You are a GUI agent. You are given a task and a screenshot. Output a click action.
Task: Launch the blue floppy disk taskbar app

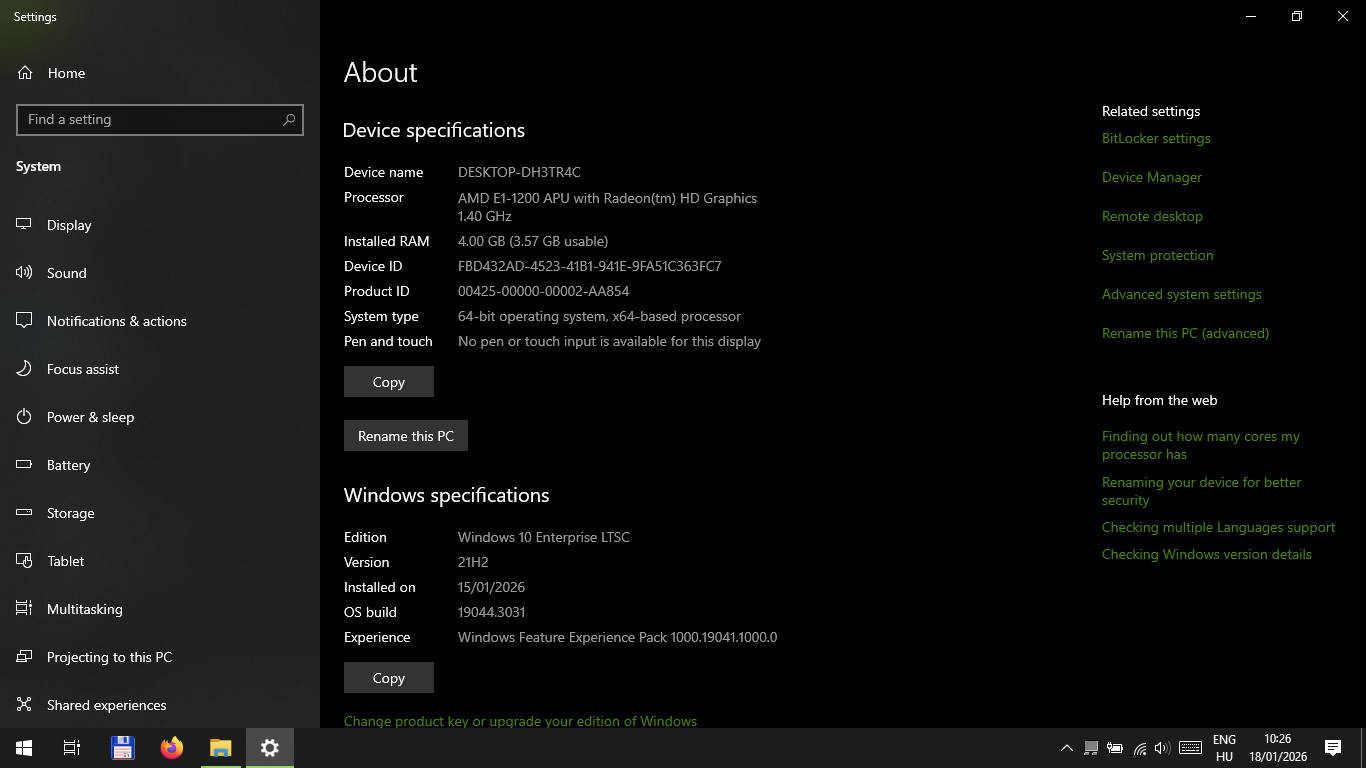point(123,748)
